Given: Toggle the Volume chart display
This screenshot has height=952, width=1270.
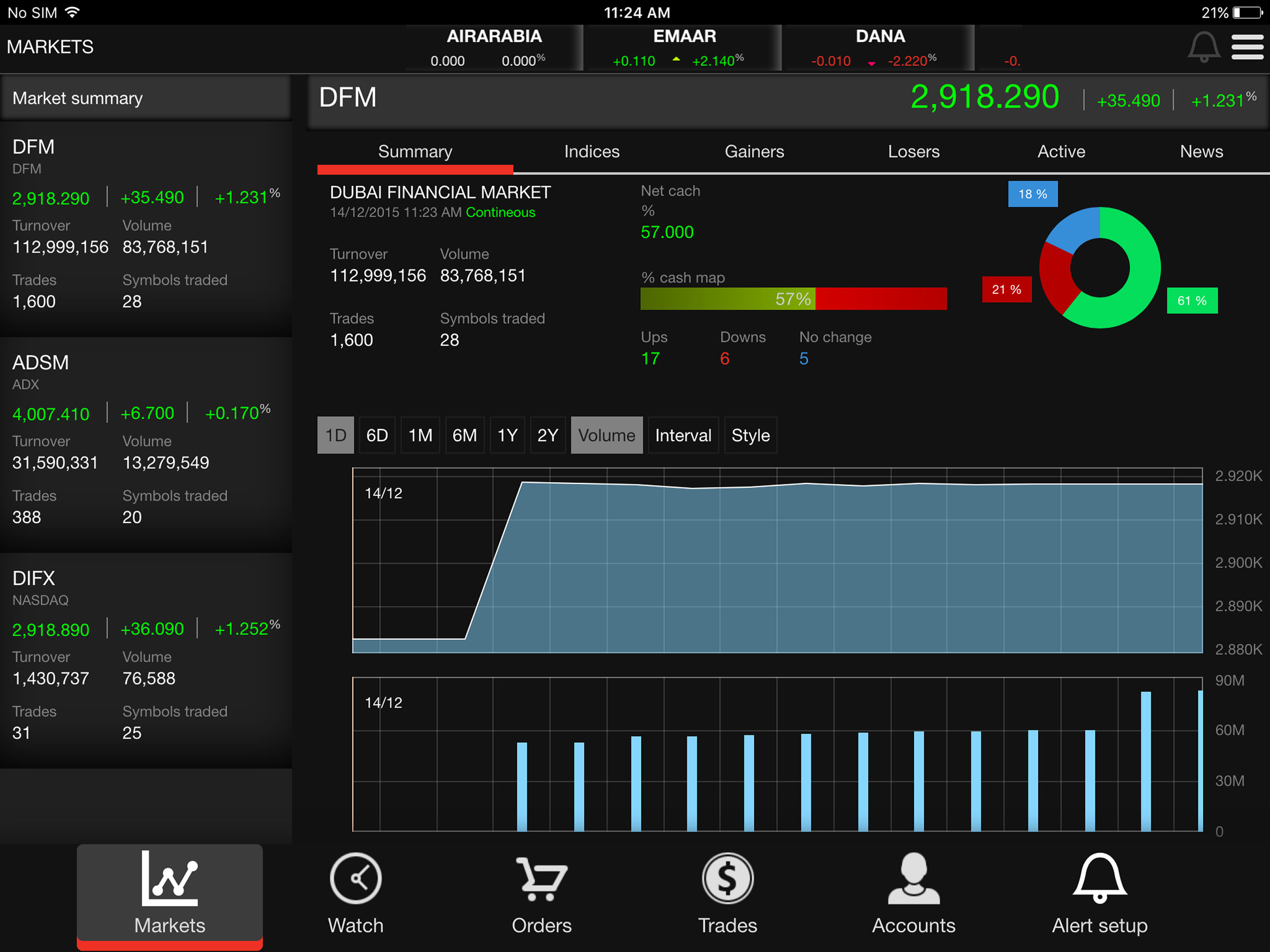Looking at the screenshot, I should [x=607, y=435].
